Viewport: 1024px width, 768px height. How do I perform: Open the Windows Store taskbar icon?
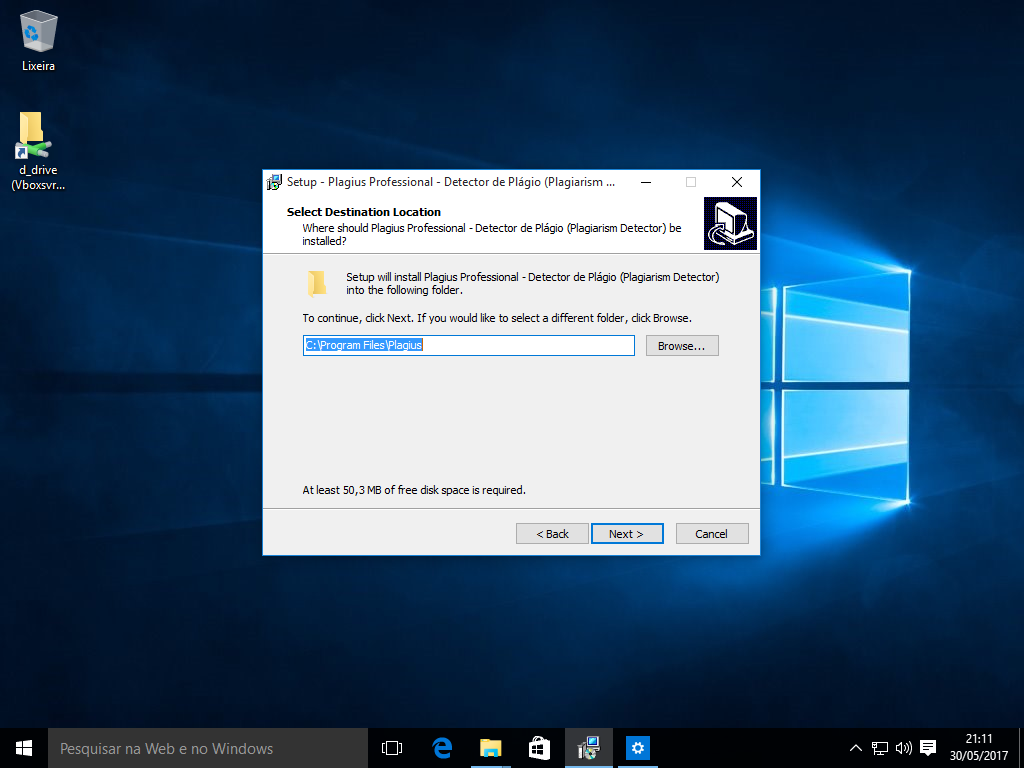point(539,748)
